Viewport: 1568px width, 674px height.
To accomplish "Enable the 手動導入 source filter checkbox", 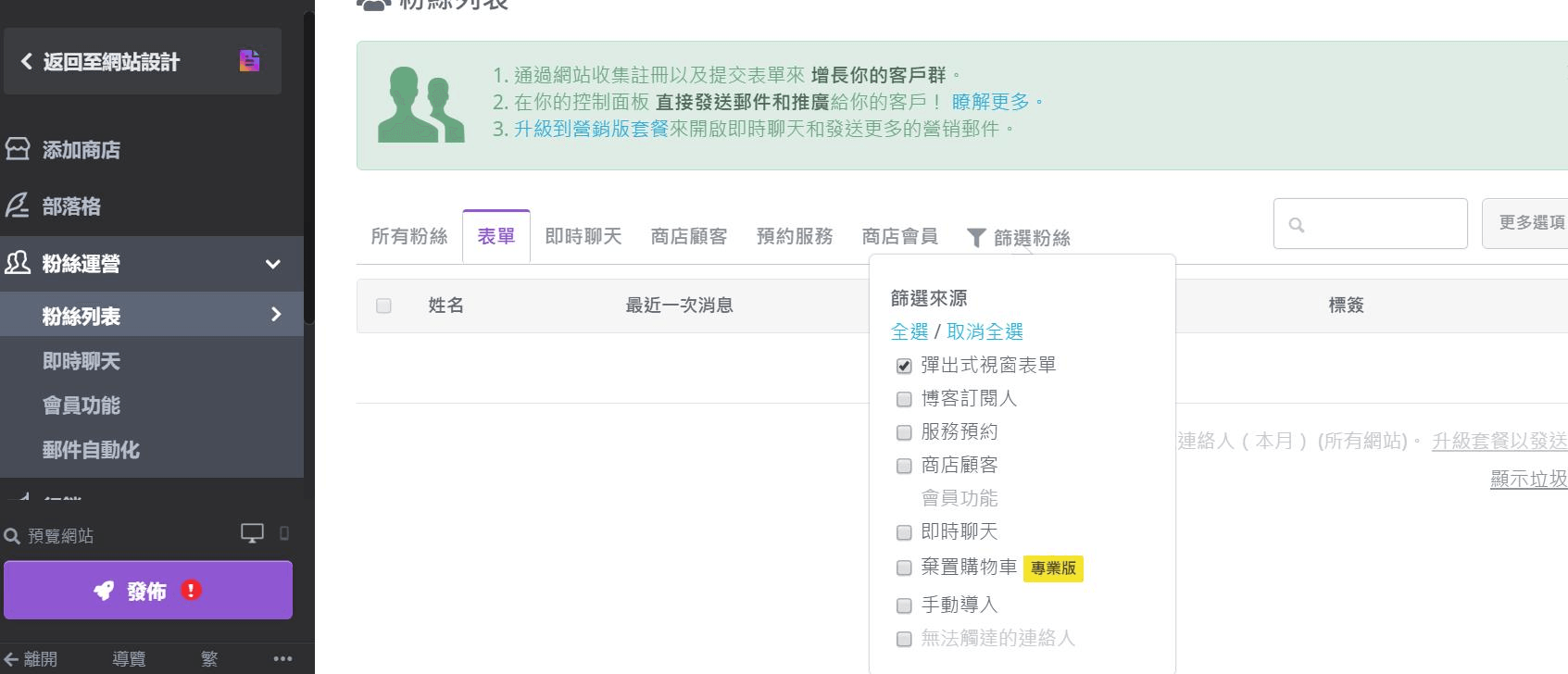I will pos(904,605).
